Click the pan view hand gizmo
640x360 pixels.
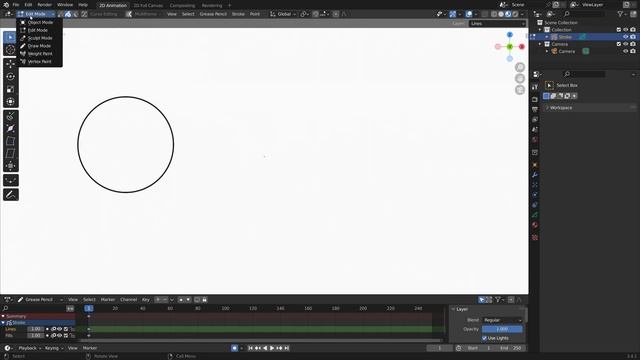coord(520,78)
